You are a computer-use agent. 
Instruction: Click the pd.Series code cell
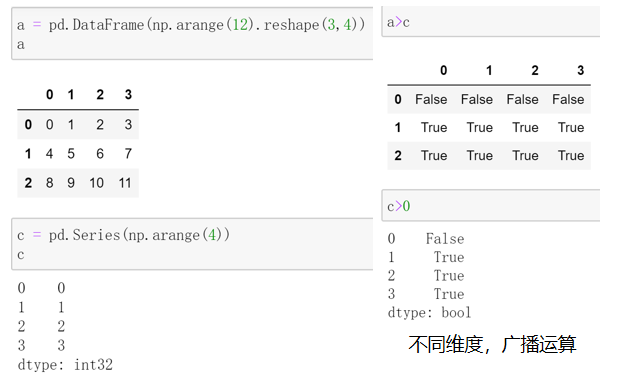(192, 244)
